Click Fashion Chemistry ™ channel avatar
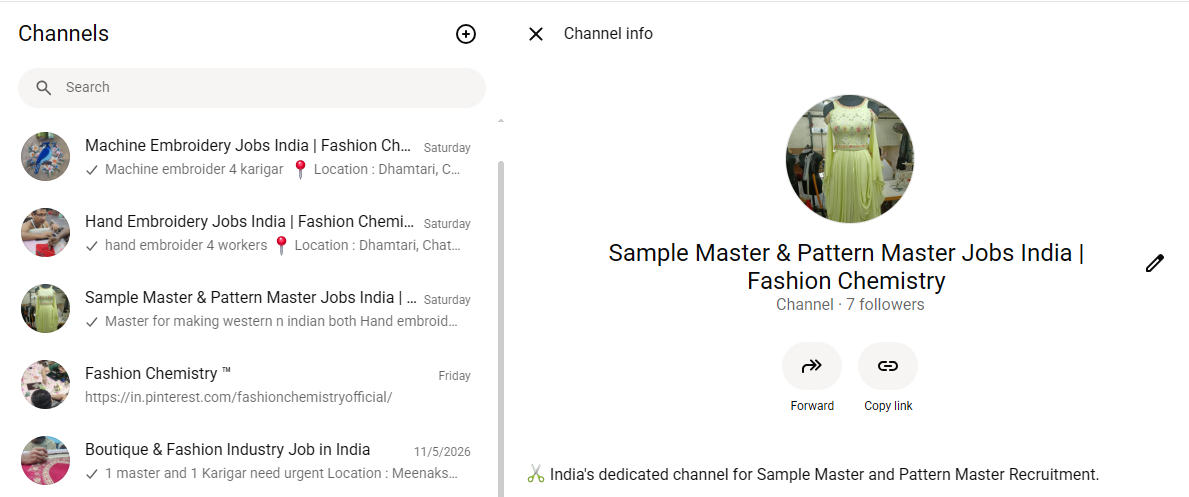 coord(45,385)
